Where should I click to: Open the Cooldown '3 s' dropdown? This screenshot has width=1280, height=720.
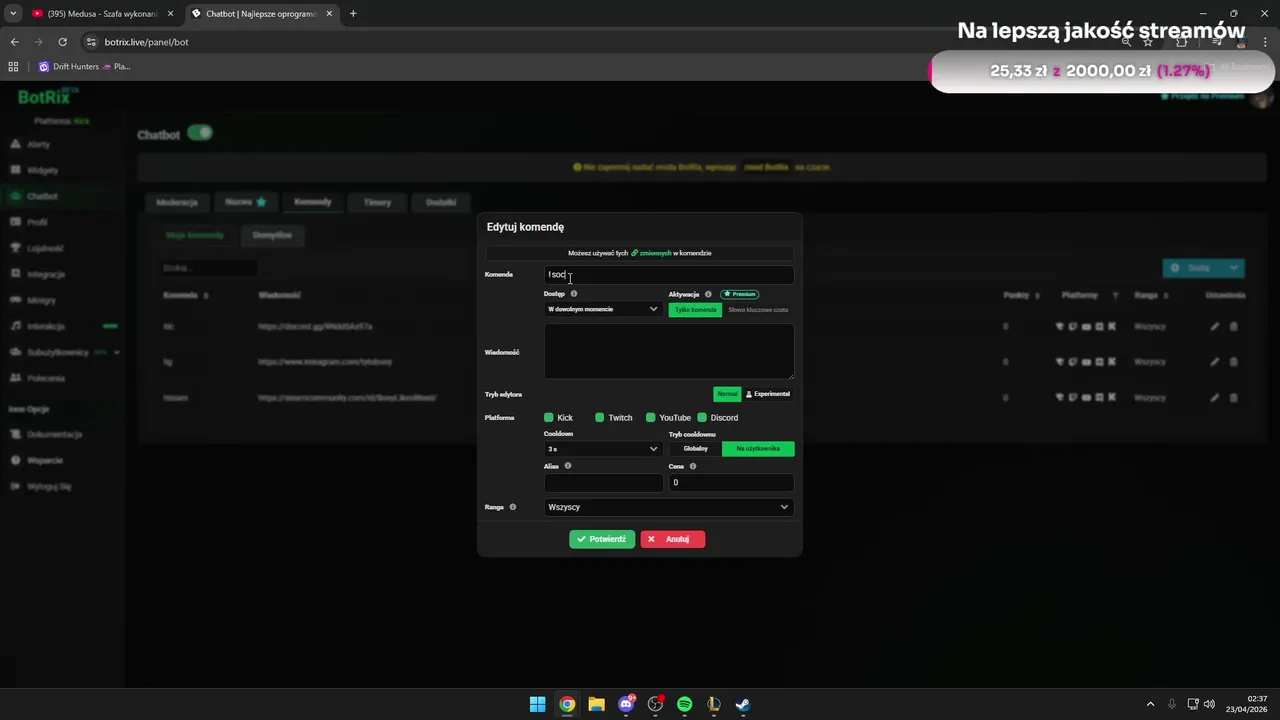click(x=603, y=449)
